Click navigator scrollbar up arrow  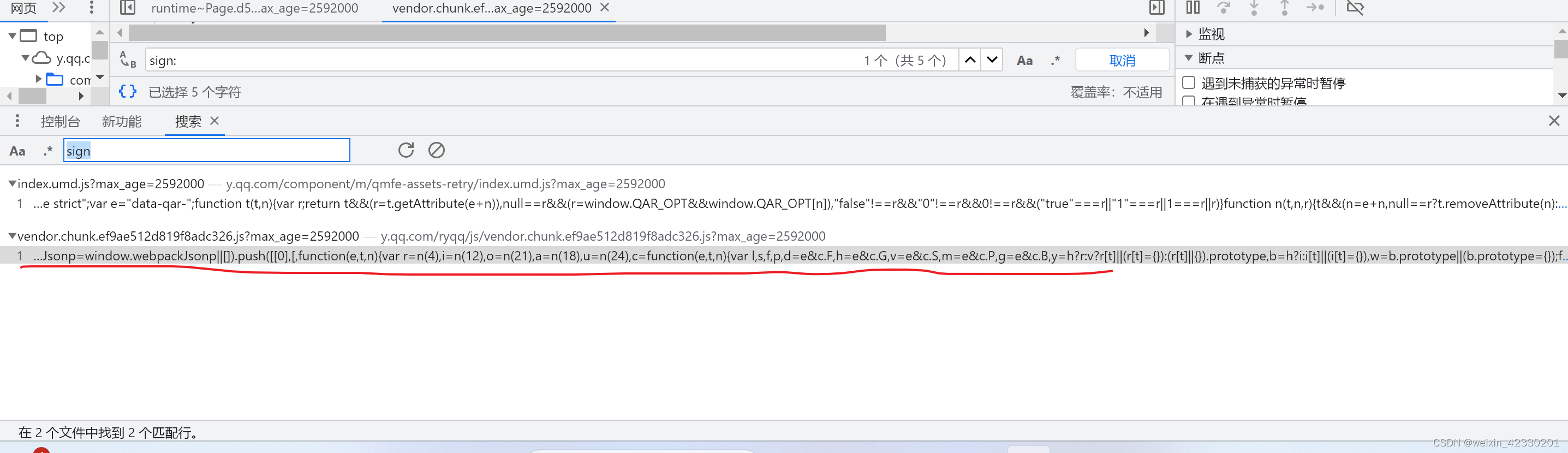click(x=100, y=32)
